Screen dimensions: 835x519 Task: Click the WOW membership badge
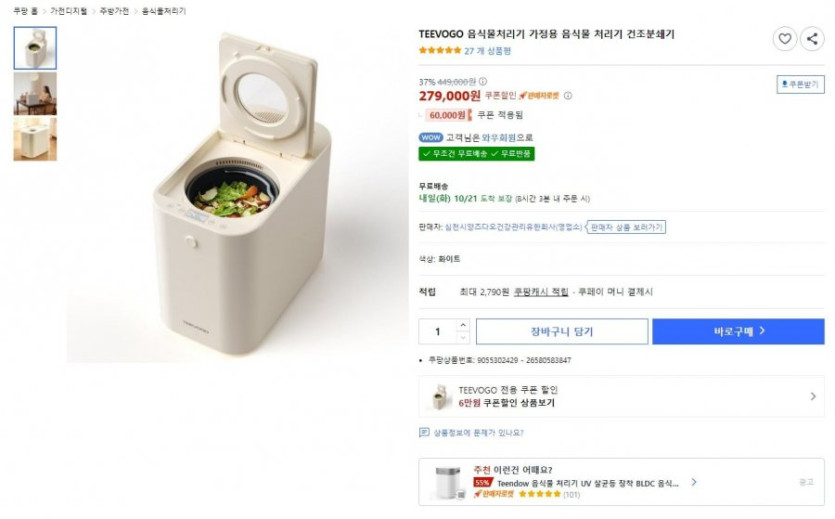(430, 137)
